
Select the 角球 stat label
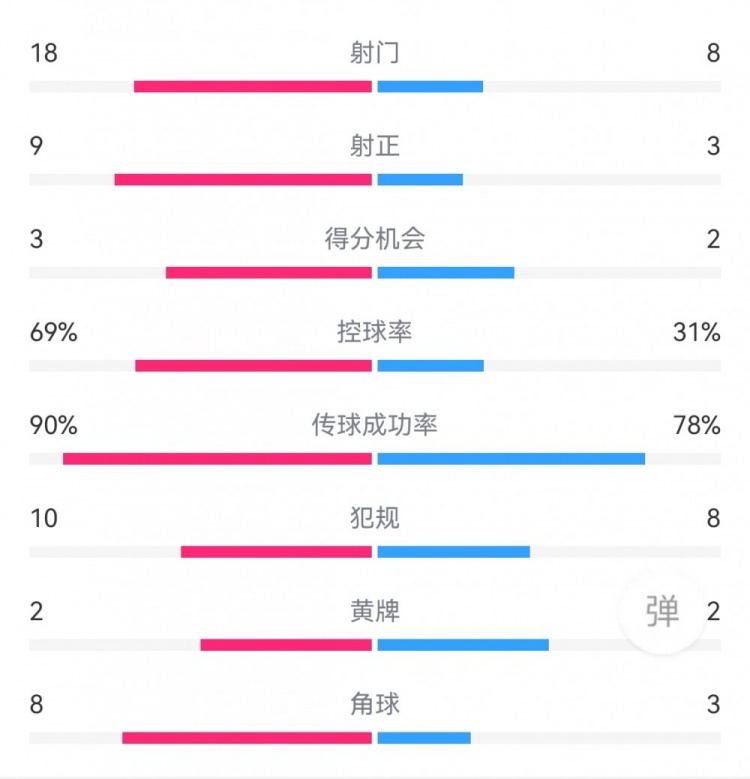[x=375, y=704]
